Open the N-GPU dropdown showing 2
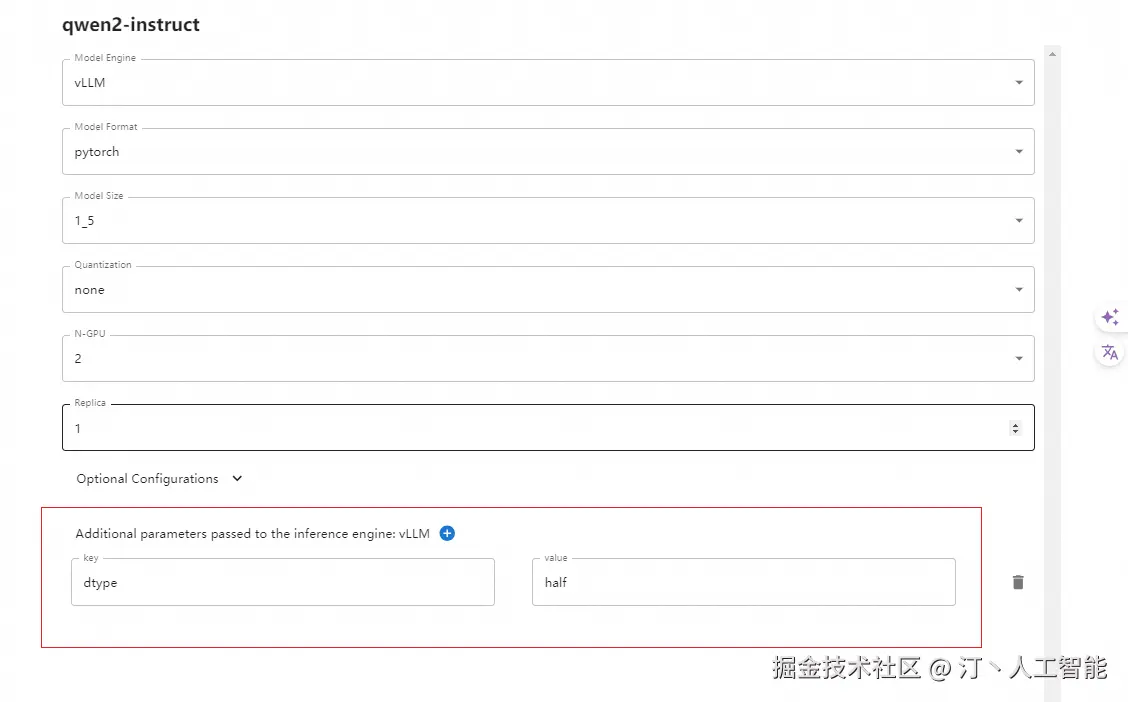The image size is (1128, 702). click(548, 359)
